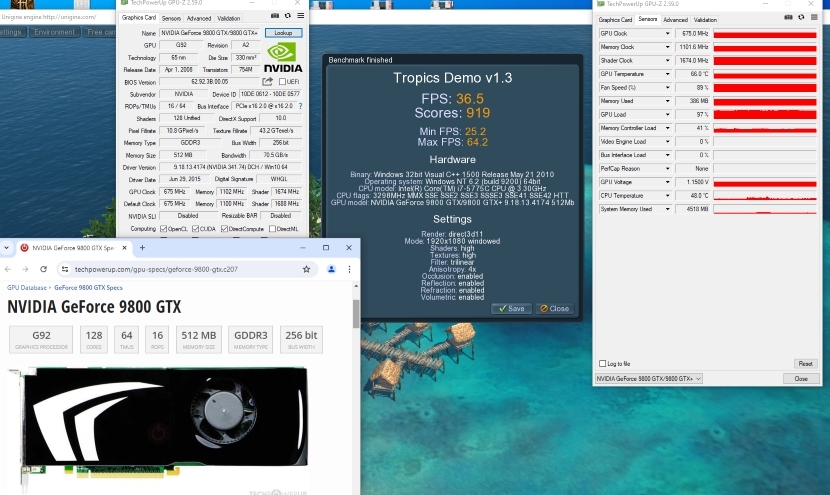Viewport: 830px width, 495px height.
Task: Click the Environment tab in Unigine window
Action: click(x=55, y=32)
